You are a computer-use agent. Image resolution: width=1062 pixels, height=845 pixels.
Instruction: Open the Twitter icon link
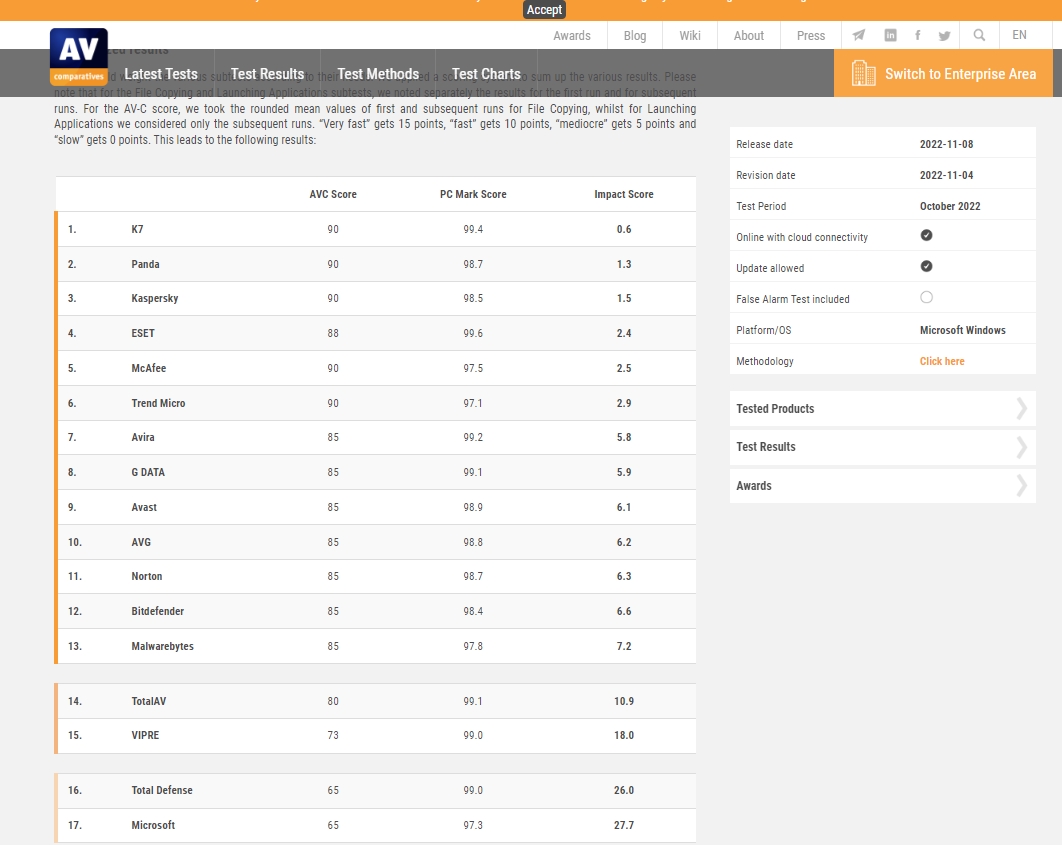point(944,35)
